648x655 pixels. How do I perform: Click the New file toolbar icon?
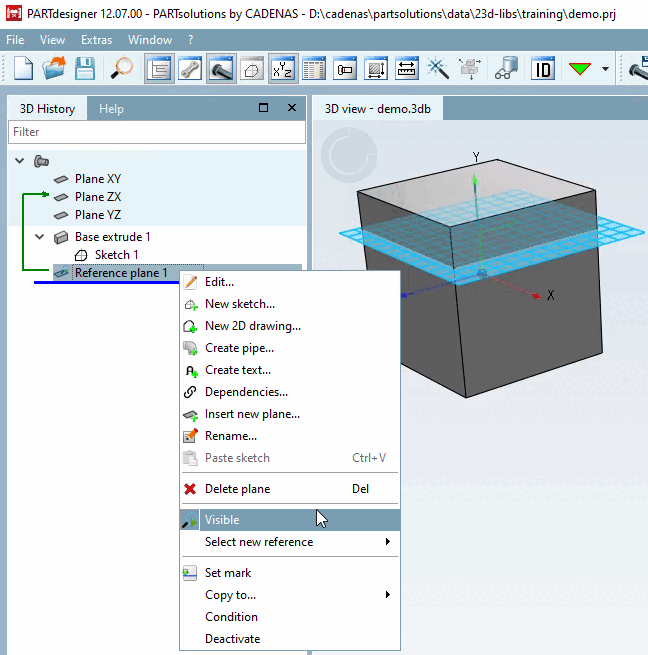[x=23, y=69]
